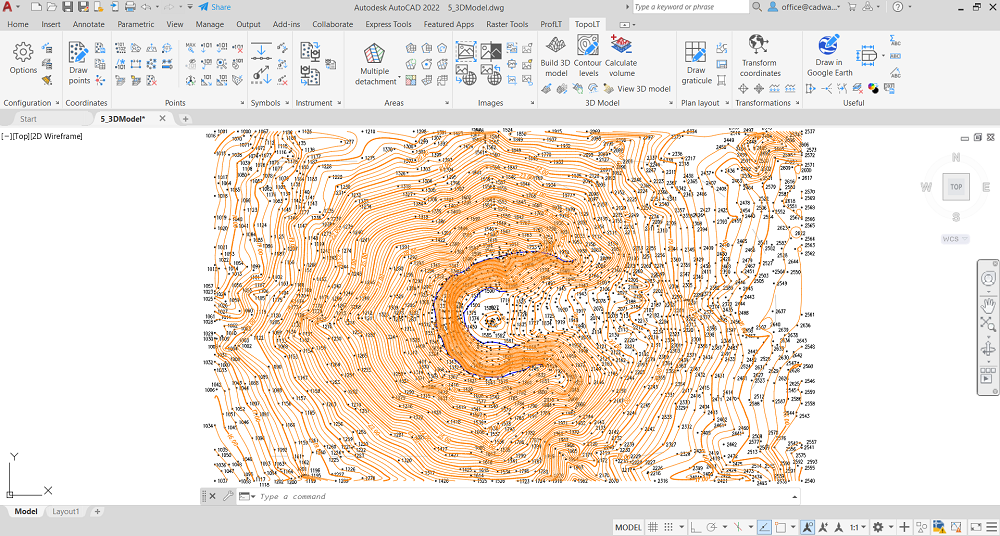Launch the Build 3D model tool
The image size is (1000, 536).
click(555, 56)
